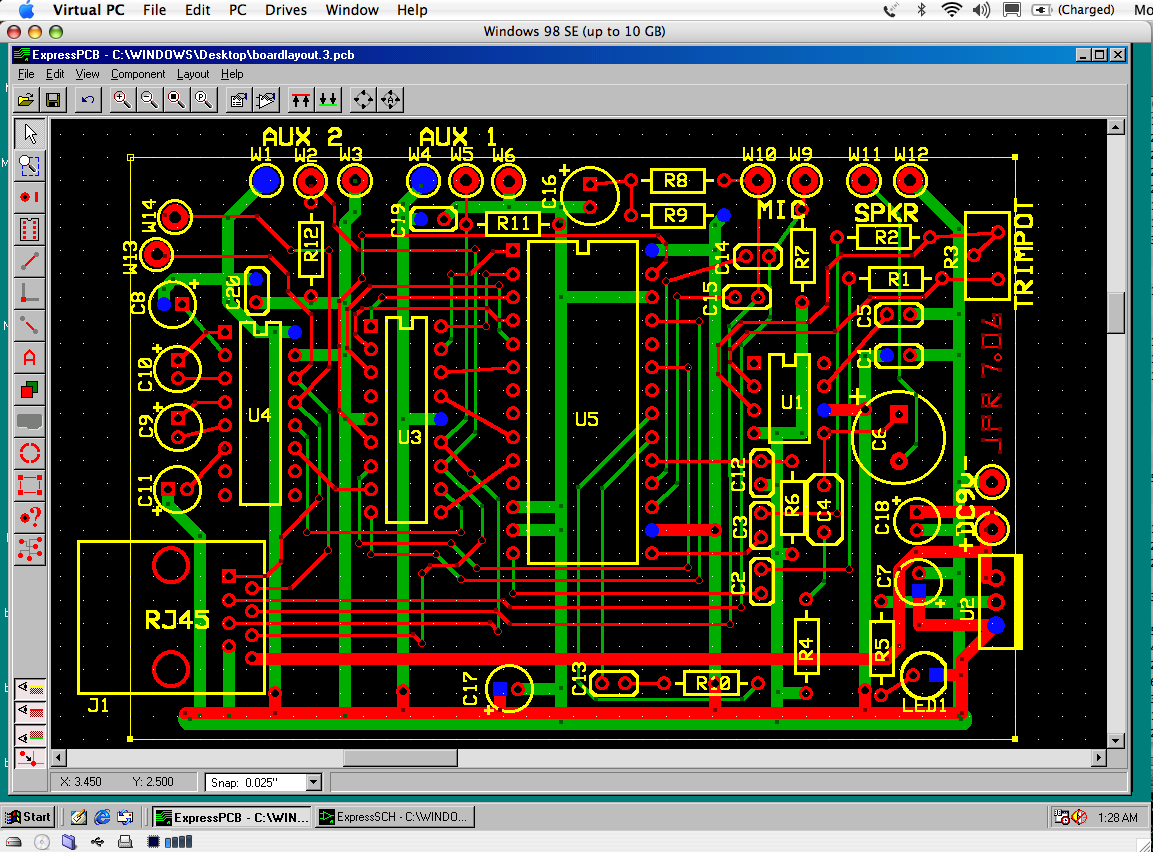The width and height of the screenshot is (1153, 852).
Task: Open the ExpressPCB Help menu
Action: click(x=232, y=74)
